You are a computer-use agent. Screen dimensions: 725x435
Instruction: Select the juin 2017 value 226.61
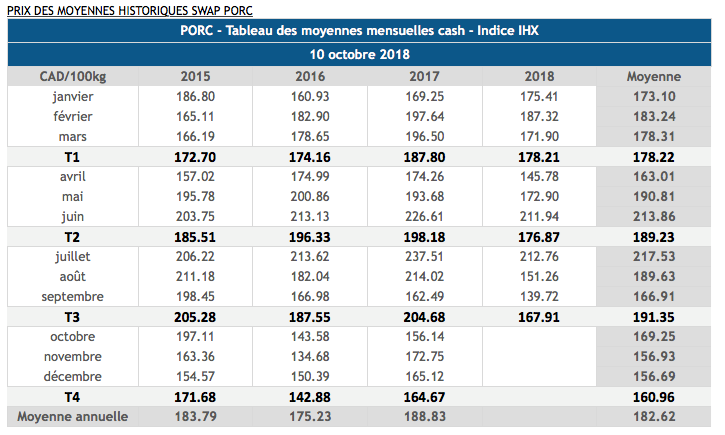point(425,216)
